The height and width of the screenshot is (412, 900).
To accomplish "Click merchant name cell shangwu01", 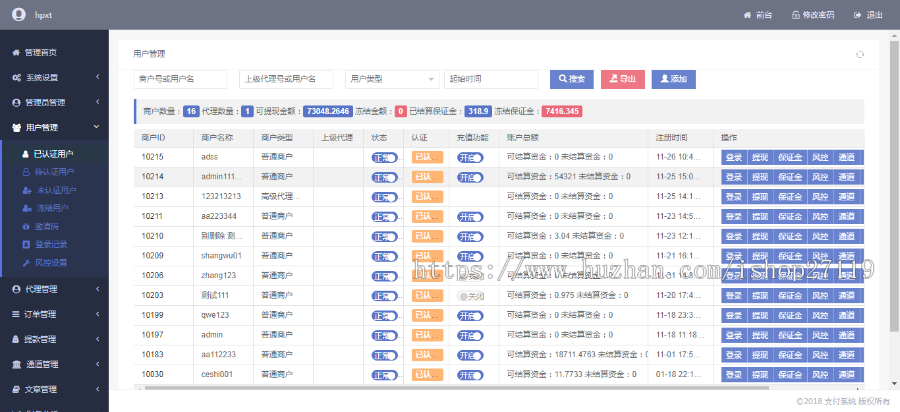I will click(x=222, y=256).
